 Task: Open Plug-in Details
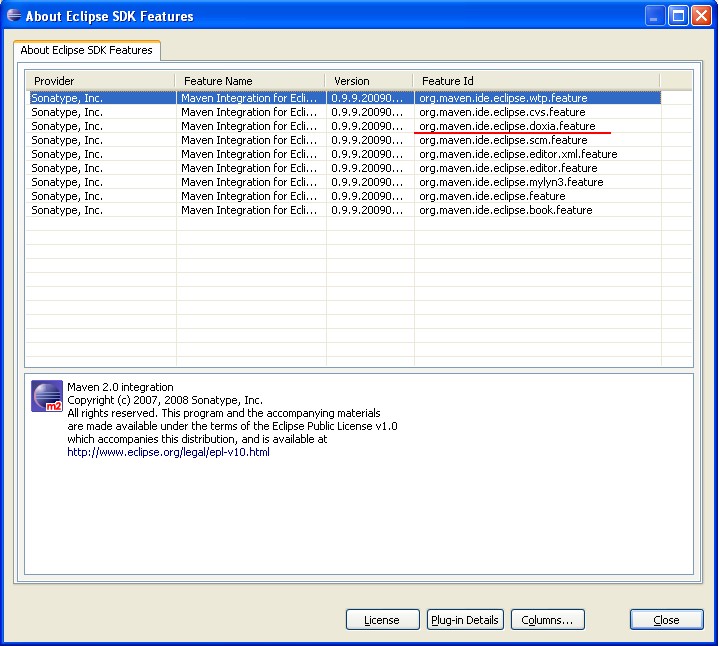tap(465, 620)
